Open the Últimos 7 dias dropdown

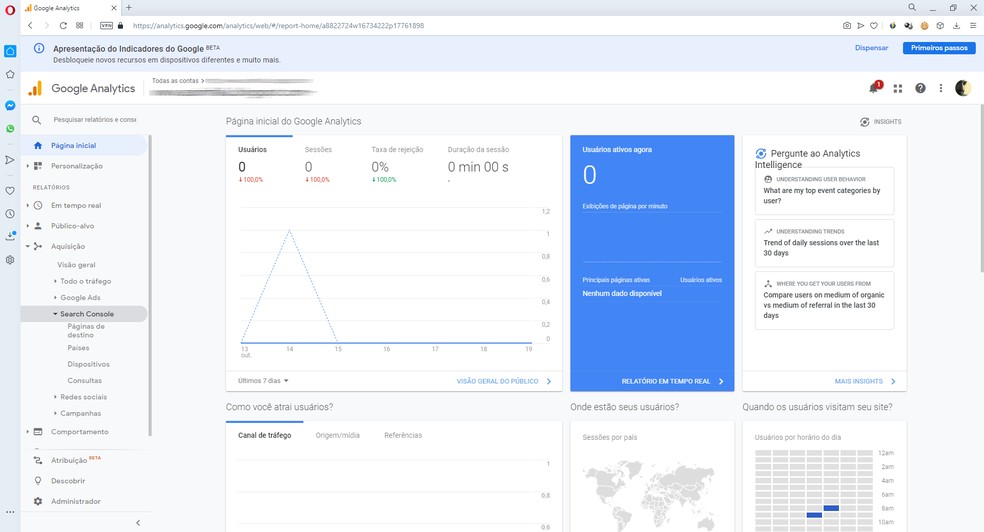tap(263, 381)
